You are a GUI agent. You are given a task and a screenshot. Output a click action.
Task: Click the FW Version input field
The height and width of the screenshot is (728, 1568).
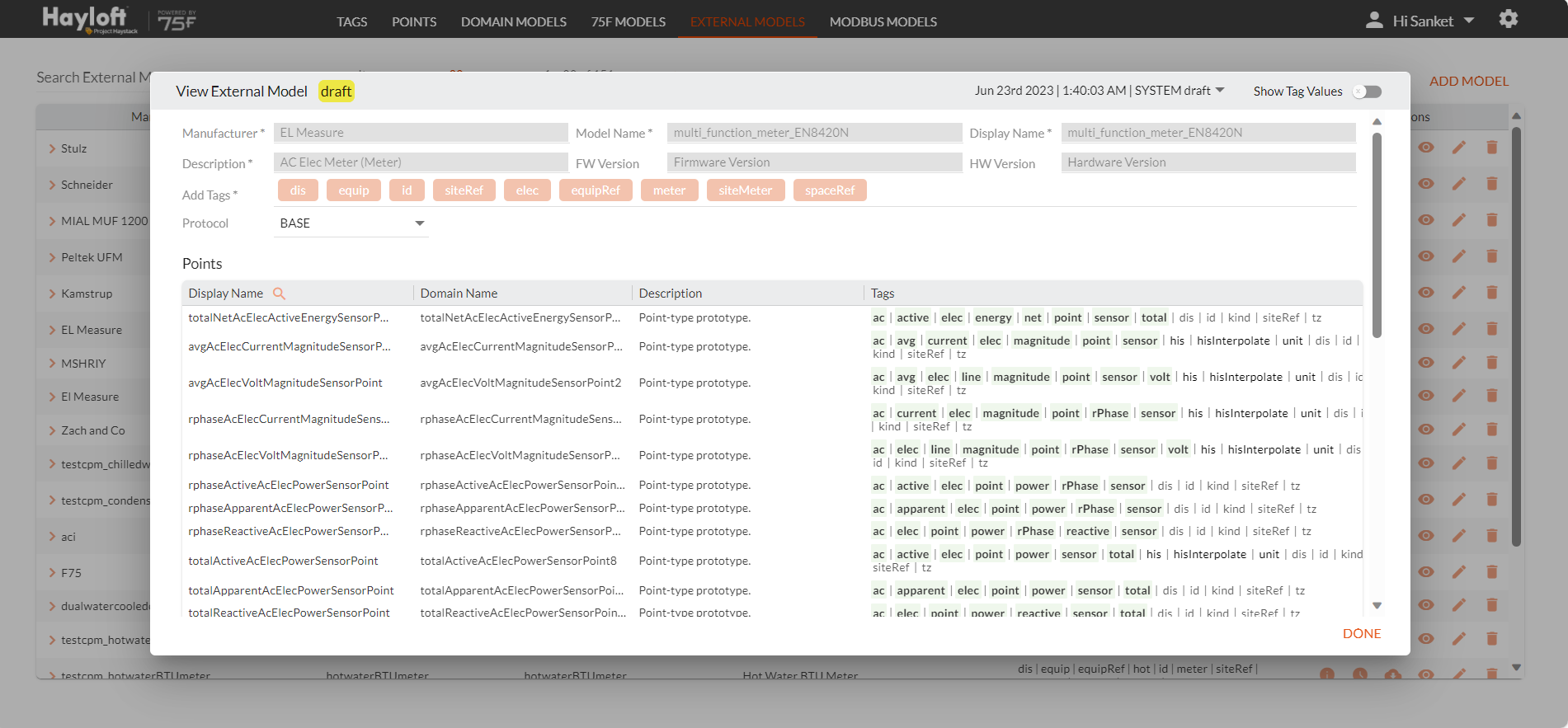pyautogui.click(x=814, y=162)
